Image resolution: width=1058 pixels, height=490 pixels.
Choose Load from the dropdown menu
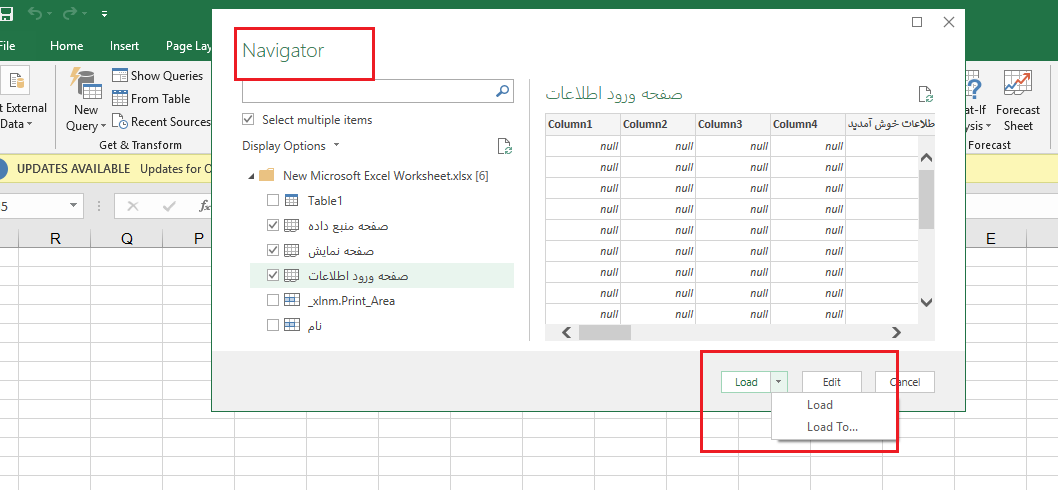tap(820, 405)
